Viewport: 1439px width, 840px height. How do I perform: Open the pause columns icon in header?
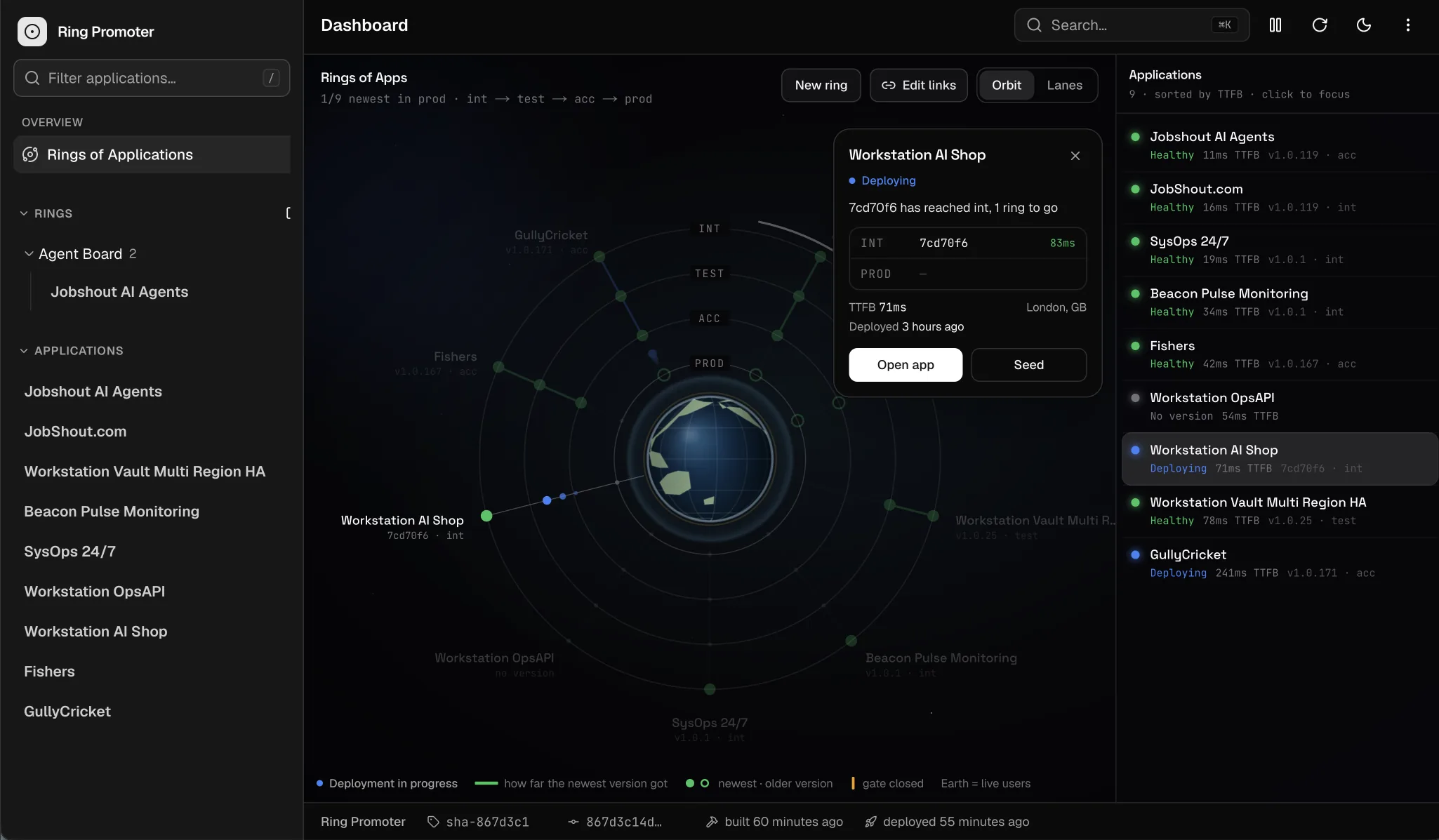click(x=1275, y=25)
